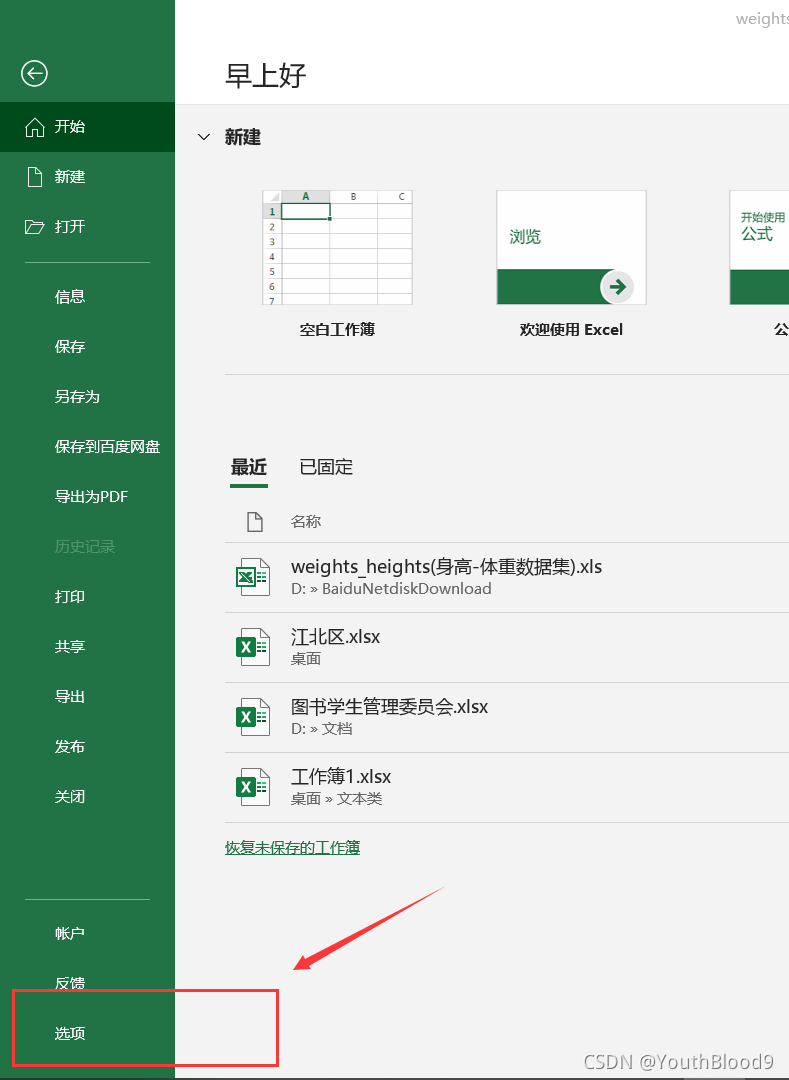Open 工作簿1.xlsx from recent list
The height and width of the screenshot is (1080, 789).
click(341, 777)
